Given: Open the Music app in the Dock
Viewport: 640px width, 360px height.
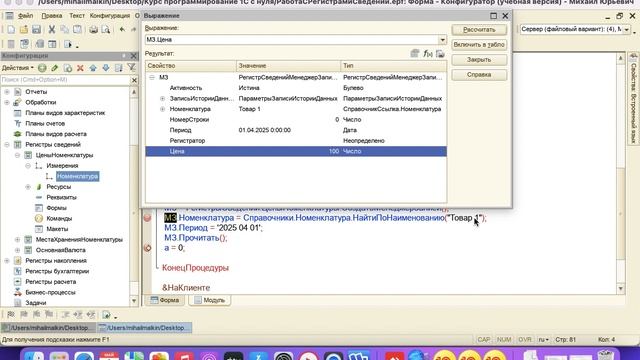Looking at the screenshot, I should tap(184, 356).
